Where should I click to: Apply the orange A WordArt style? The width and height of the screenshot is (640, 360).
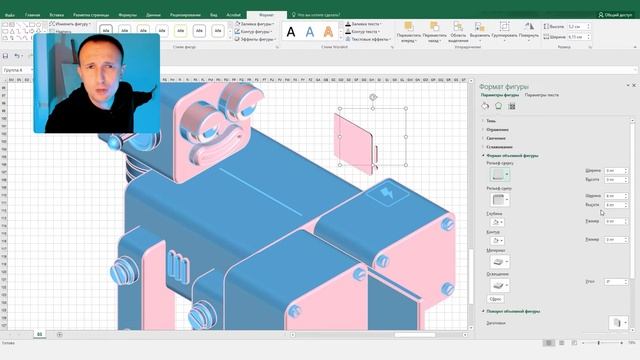[328, 31]
